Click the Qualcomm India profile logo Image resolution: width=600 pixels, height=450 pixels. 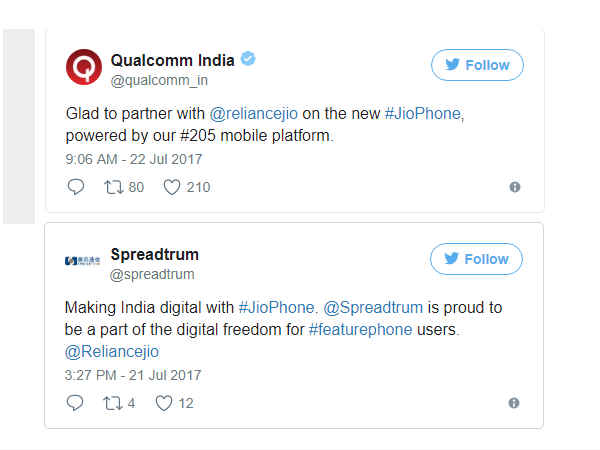point(84,68)
